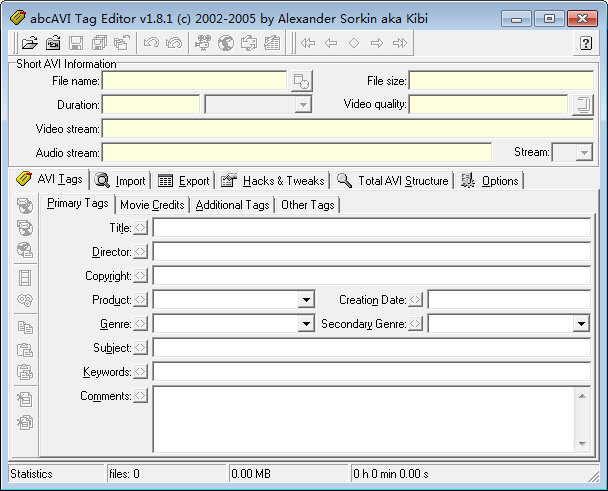608x491 pixels.
Task: Click the Creation Date input field
Action: click(x=509, y=300)
